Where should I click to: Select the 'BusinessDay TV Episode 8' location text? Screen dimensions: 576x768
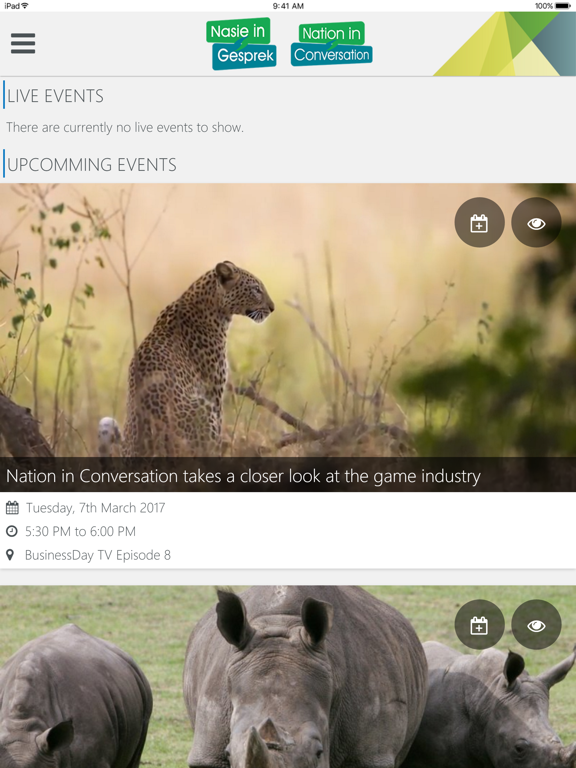point(98,555)
